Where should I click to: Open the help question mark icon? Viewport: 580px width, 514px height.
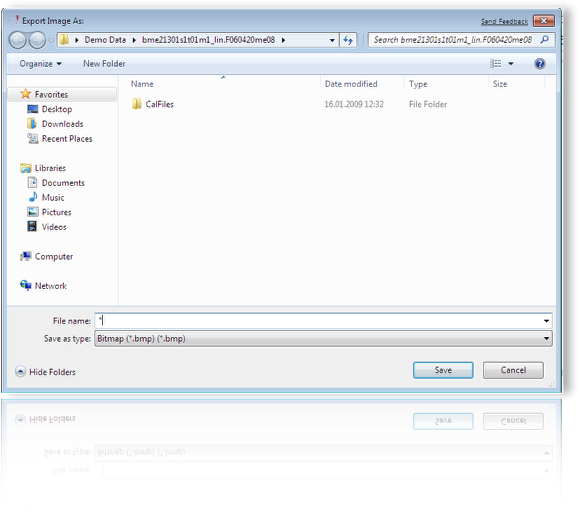click(540, 64)
